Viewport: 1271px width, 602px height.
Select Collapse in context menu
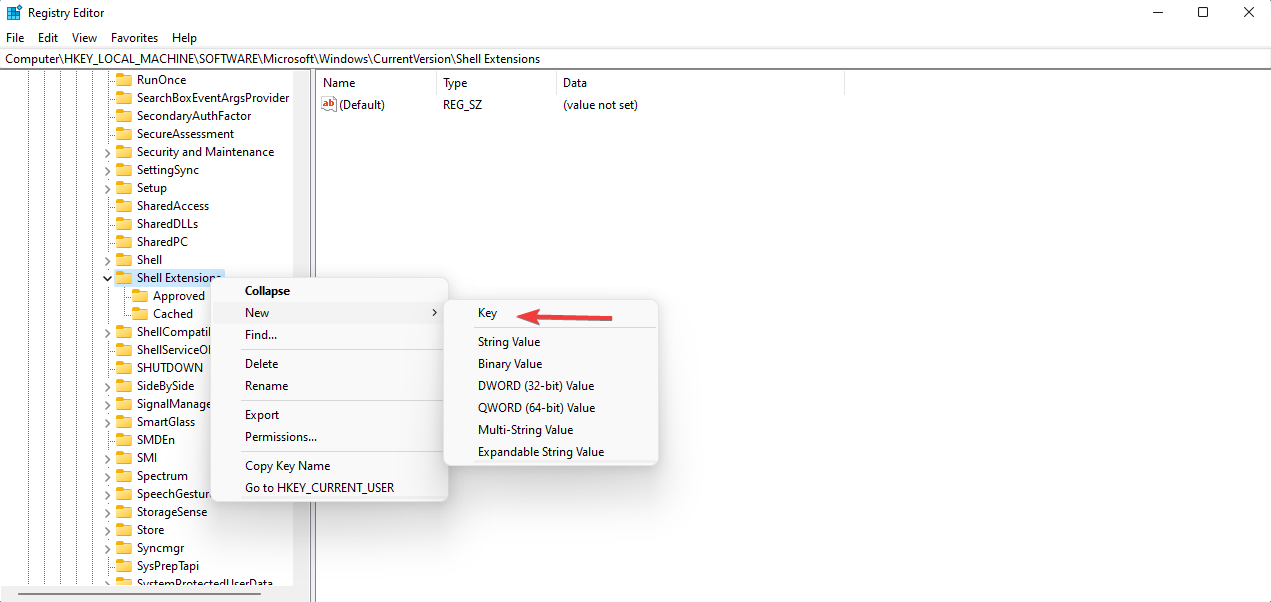(x=329, y=291)
